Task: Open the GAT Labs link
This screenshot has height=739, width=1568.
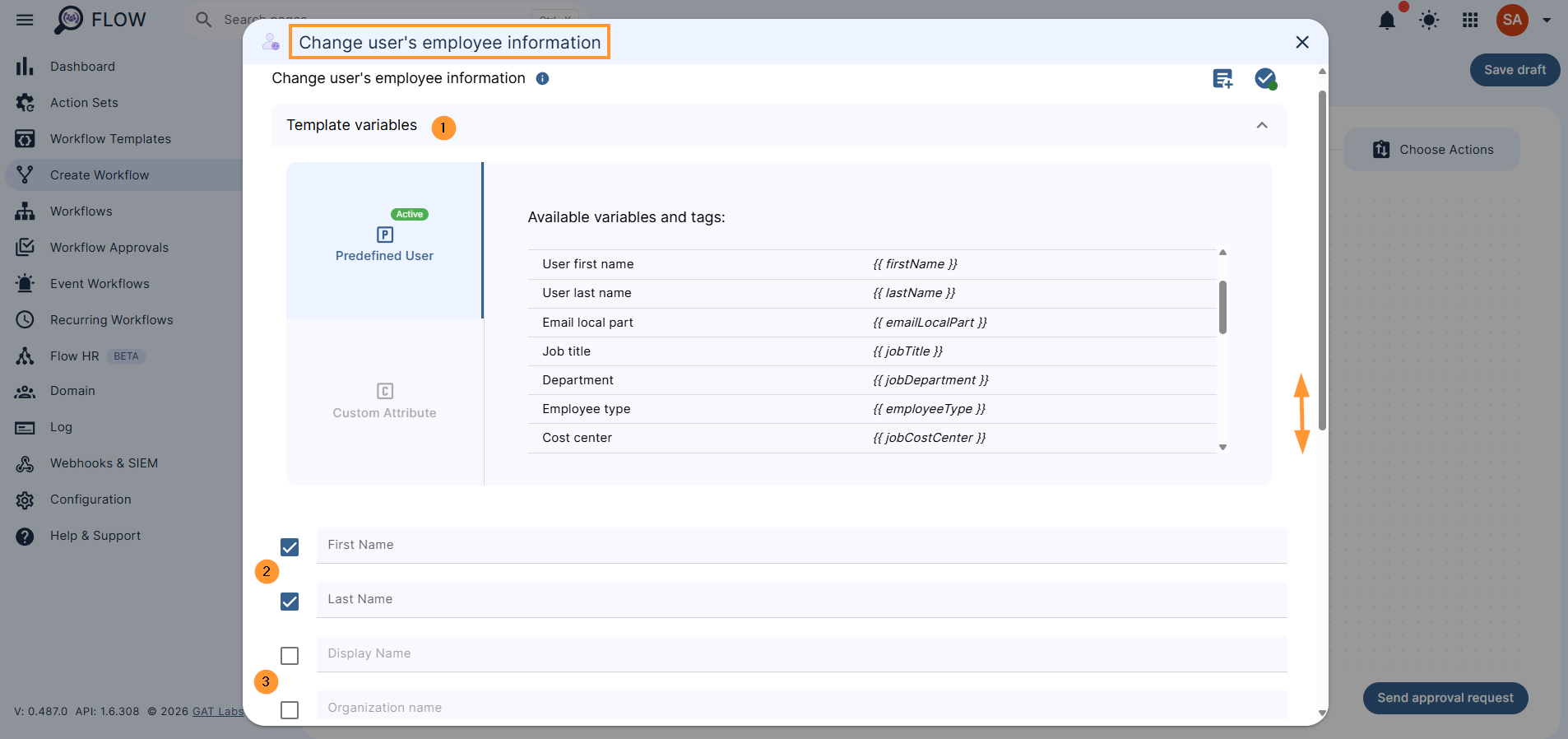Action: click(218, 711)
